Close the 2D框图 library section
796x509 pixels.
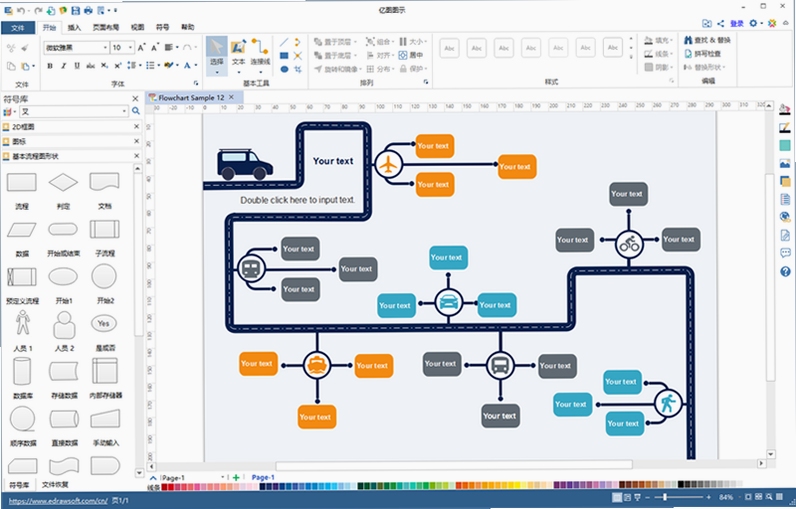point(136,126)
